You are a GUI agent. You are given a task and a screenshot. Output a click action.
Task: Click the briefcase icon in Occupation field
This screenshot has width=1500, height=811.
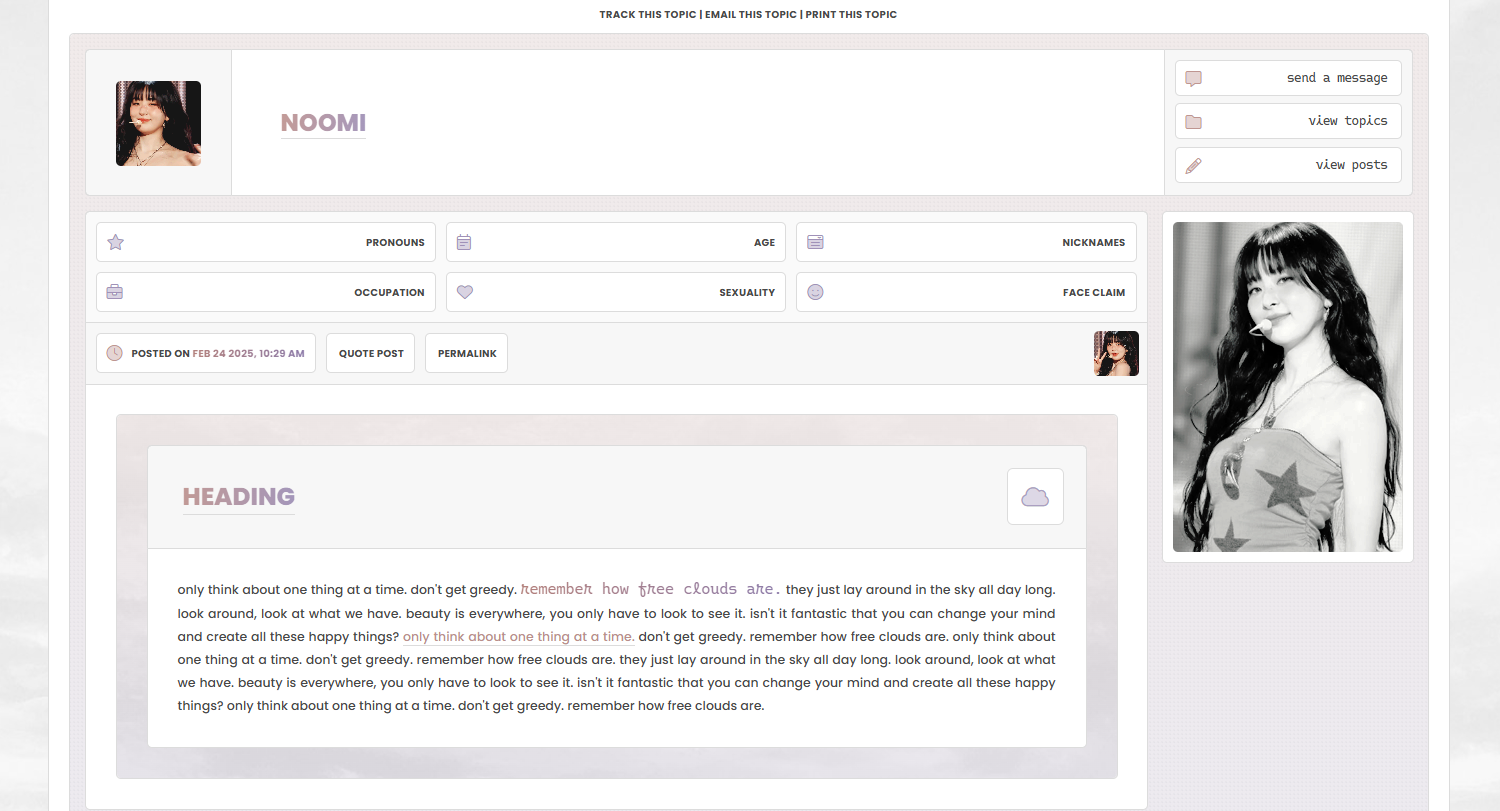[115, 292]
